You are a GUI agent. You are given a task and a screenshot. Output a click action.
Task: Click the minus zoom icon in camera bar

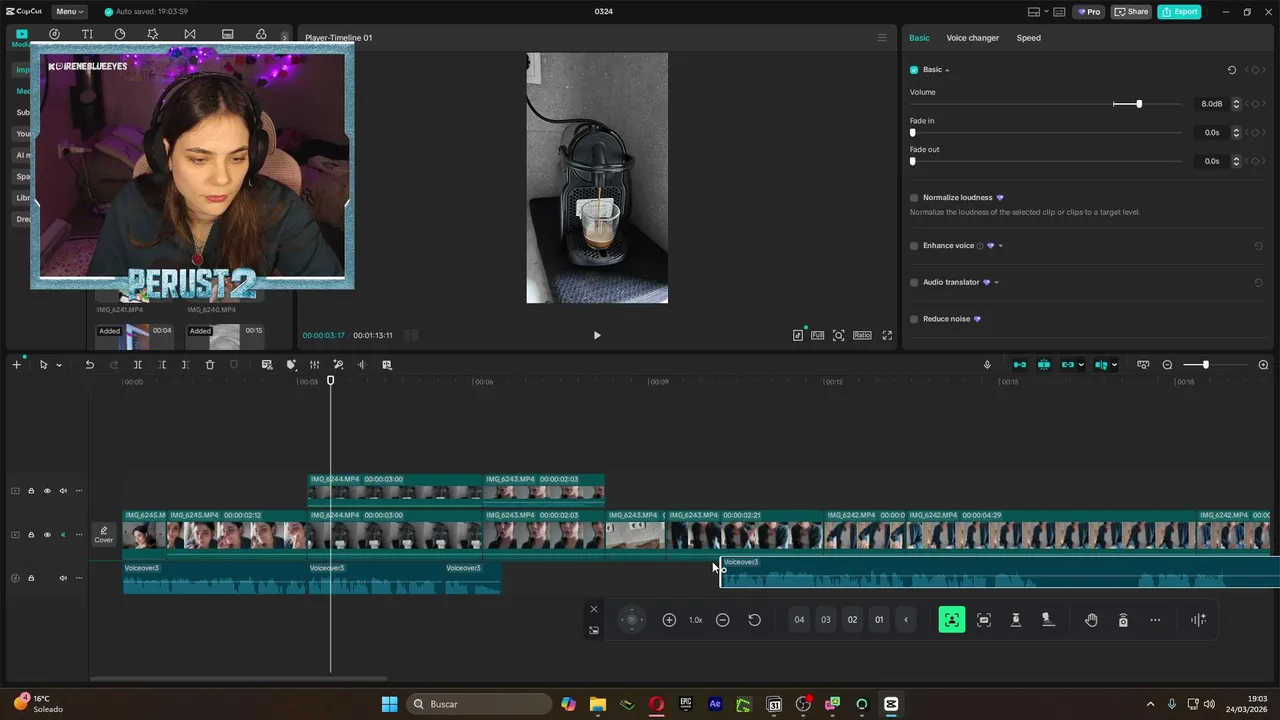pyautogui.click(x=722, y=620)
